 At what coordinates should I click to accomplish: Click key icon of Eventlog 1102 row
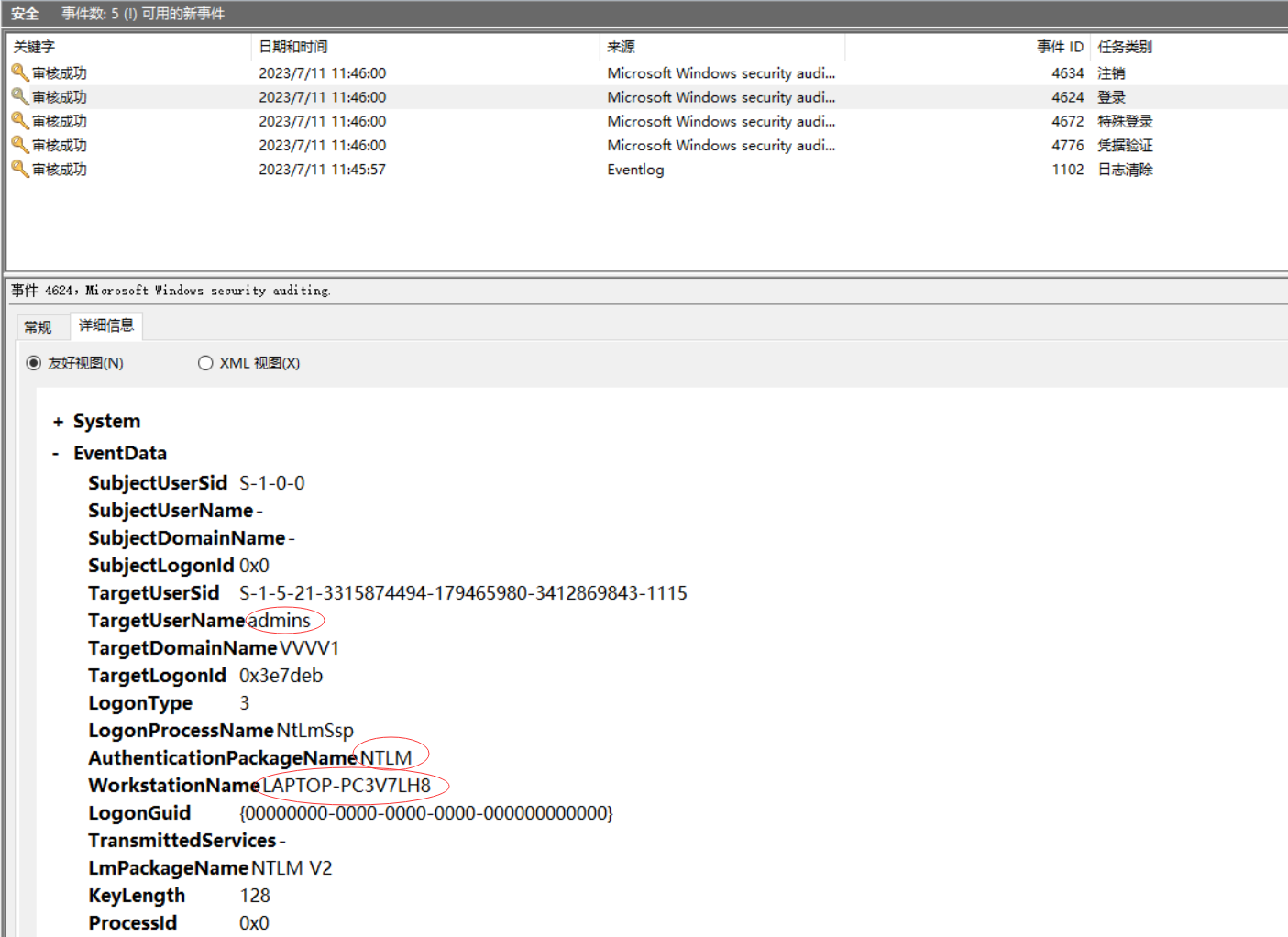point(19,169)
